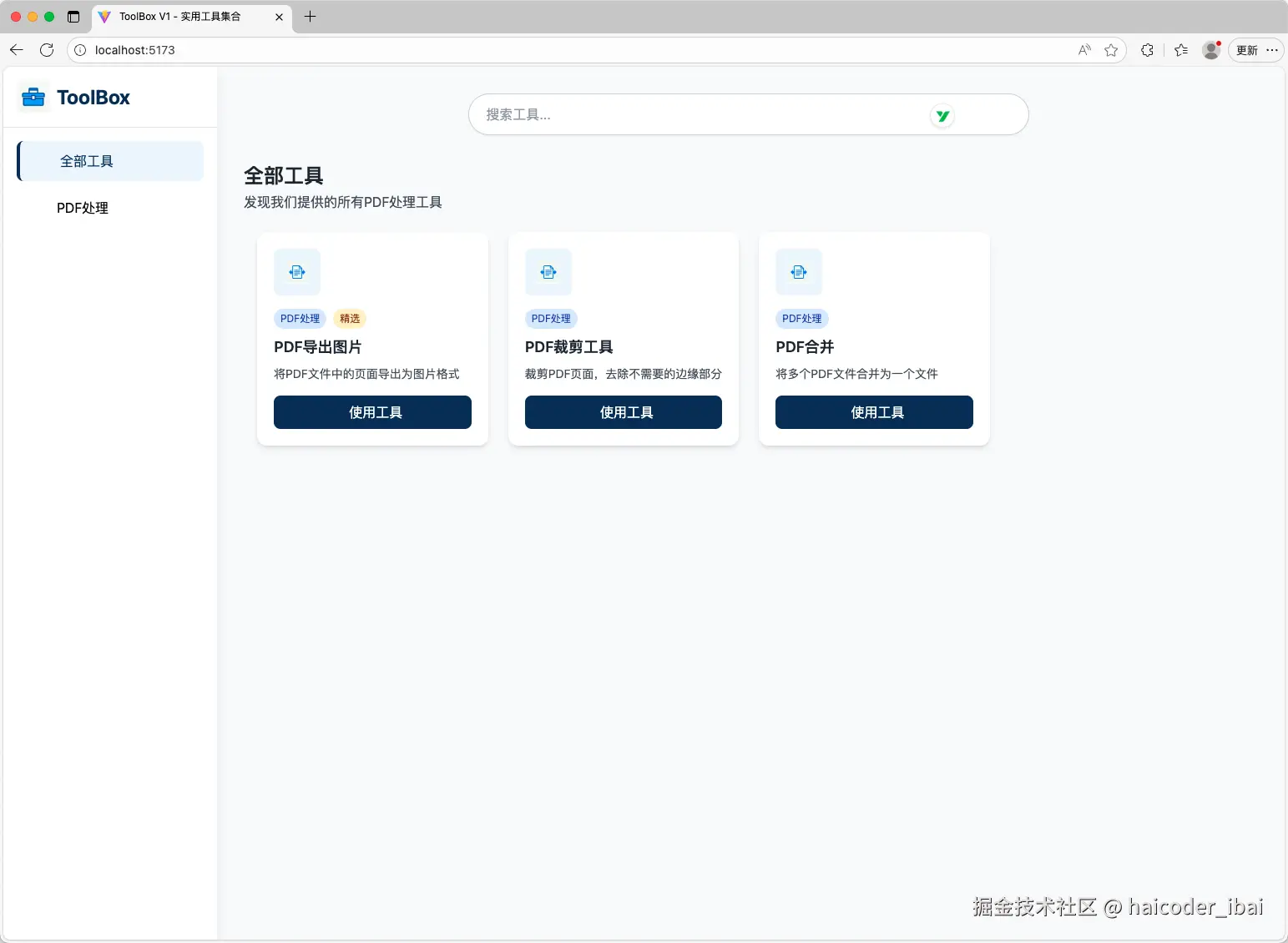Select PDF处理 in the sidebar
This screenshot has height=943, width=1288.
pos(110,208)
